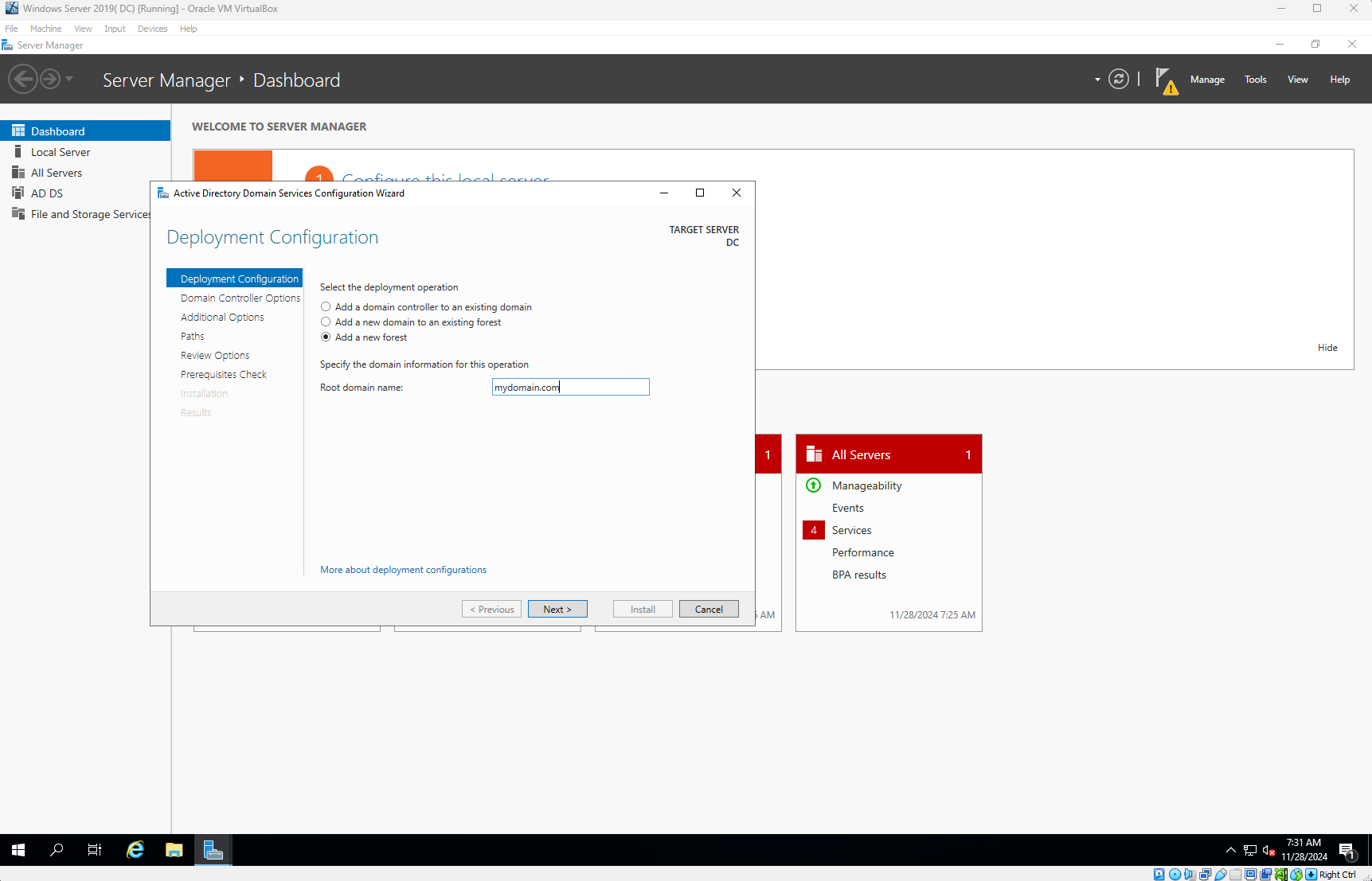Open the dropdown arrow beside the refresh icon
The height and width of the screenshot is (881, 1372).
(x=1097, y=80)
